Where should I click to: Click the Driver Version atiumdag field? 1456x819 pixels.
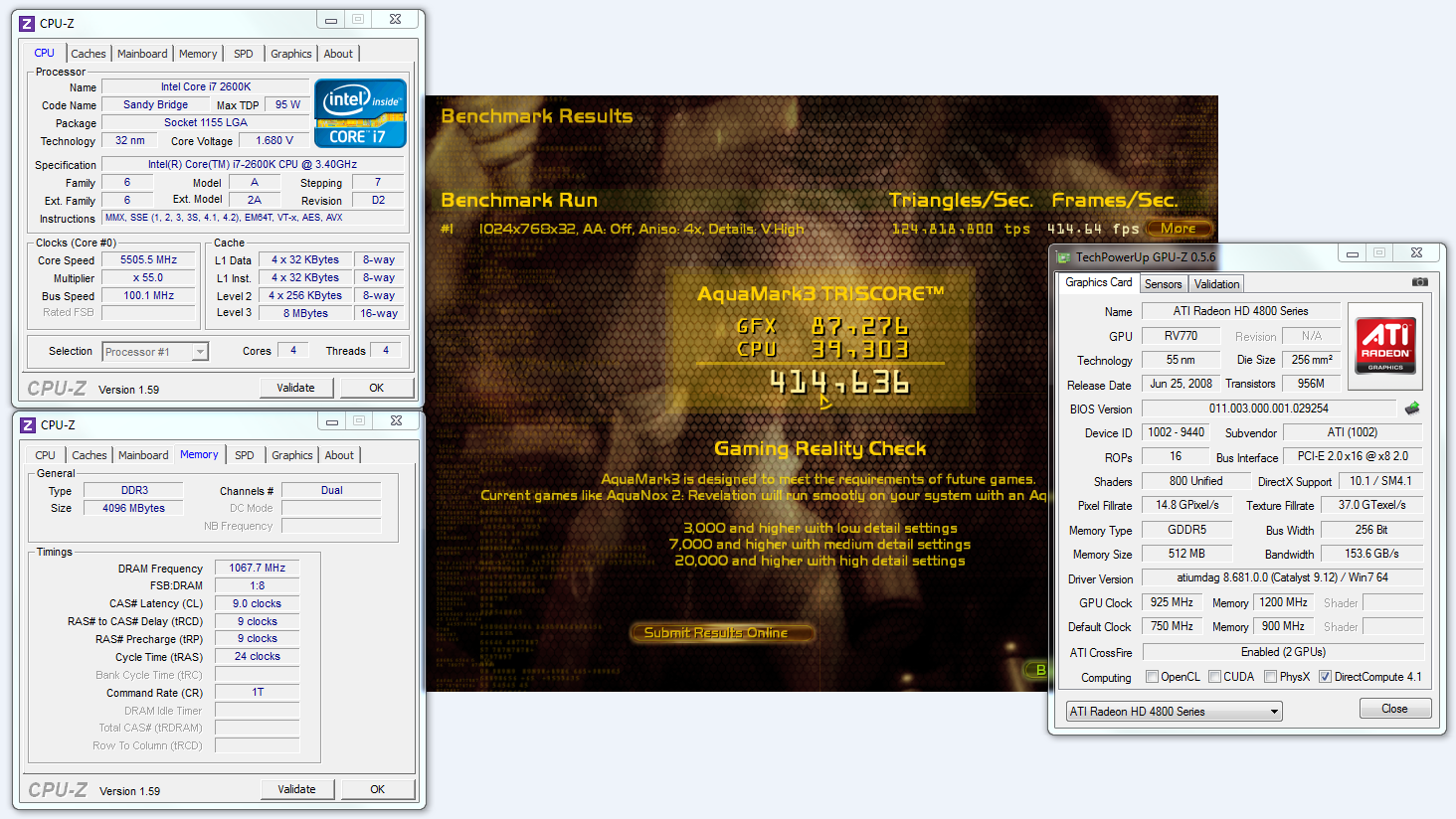1283,577
